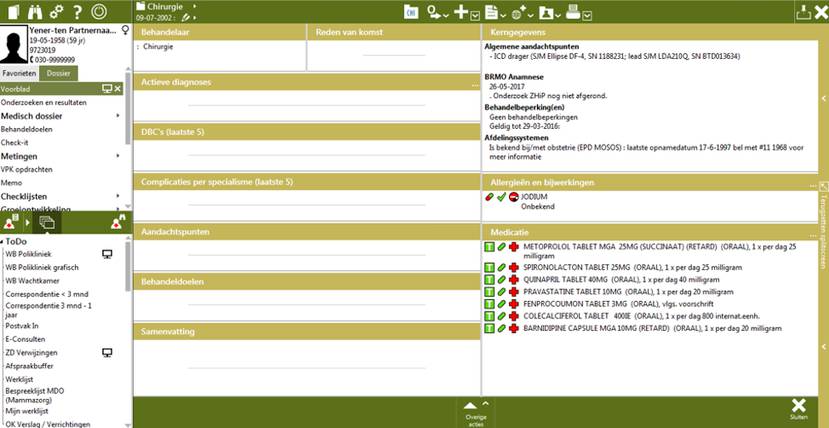Click the CHI folder icon in toolbar
The width and height of the screenshot is (829, 428).
pos(411,12)
